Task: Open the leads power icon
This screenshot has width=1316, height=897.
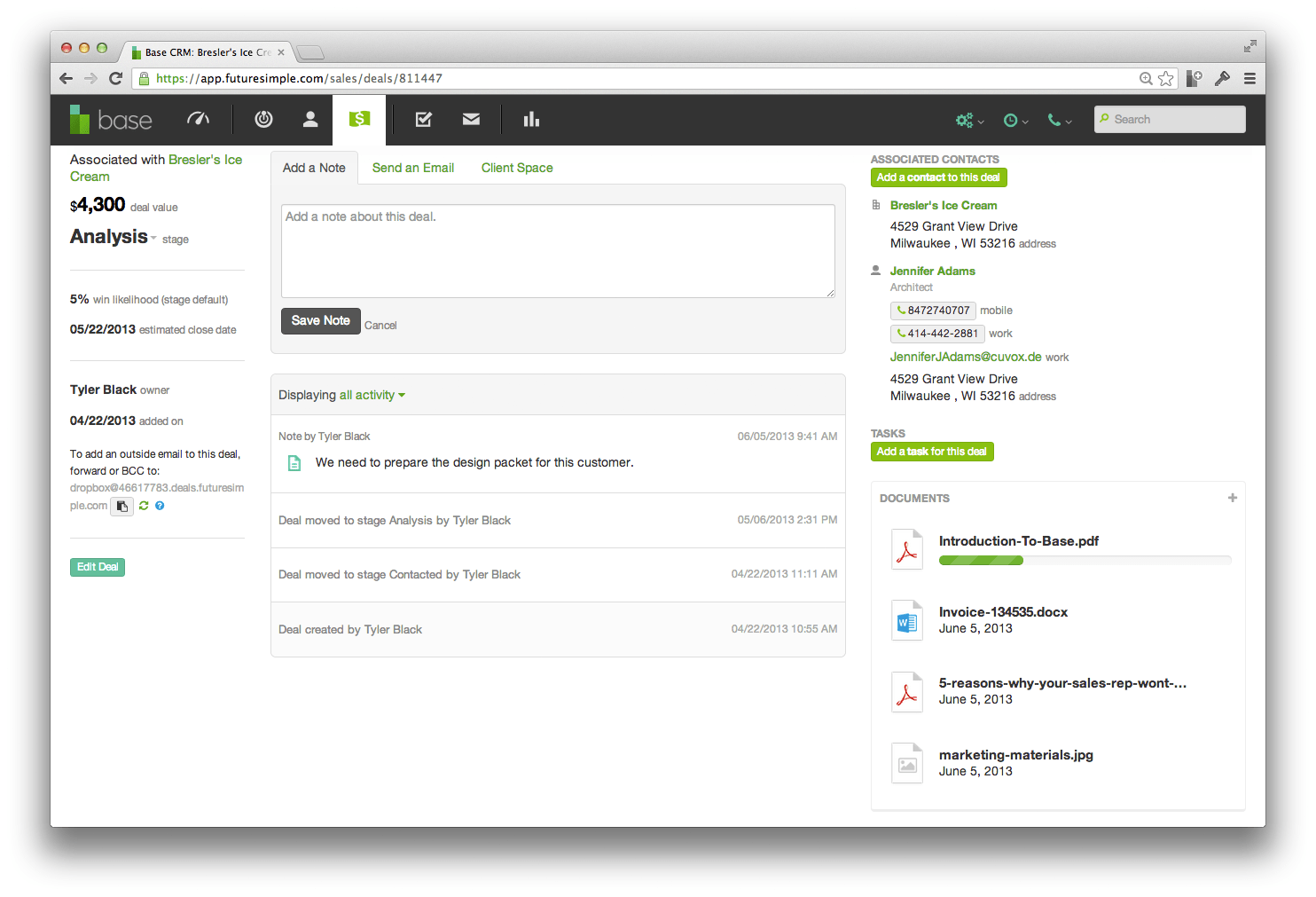Action: click(x=263, y=119)
